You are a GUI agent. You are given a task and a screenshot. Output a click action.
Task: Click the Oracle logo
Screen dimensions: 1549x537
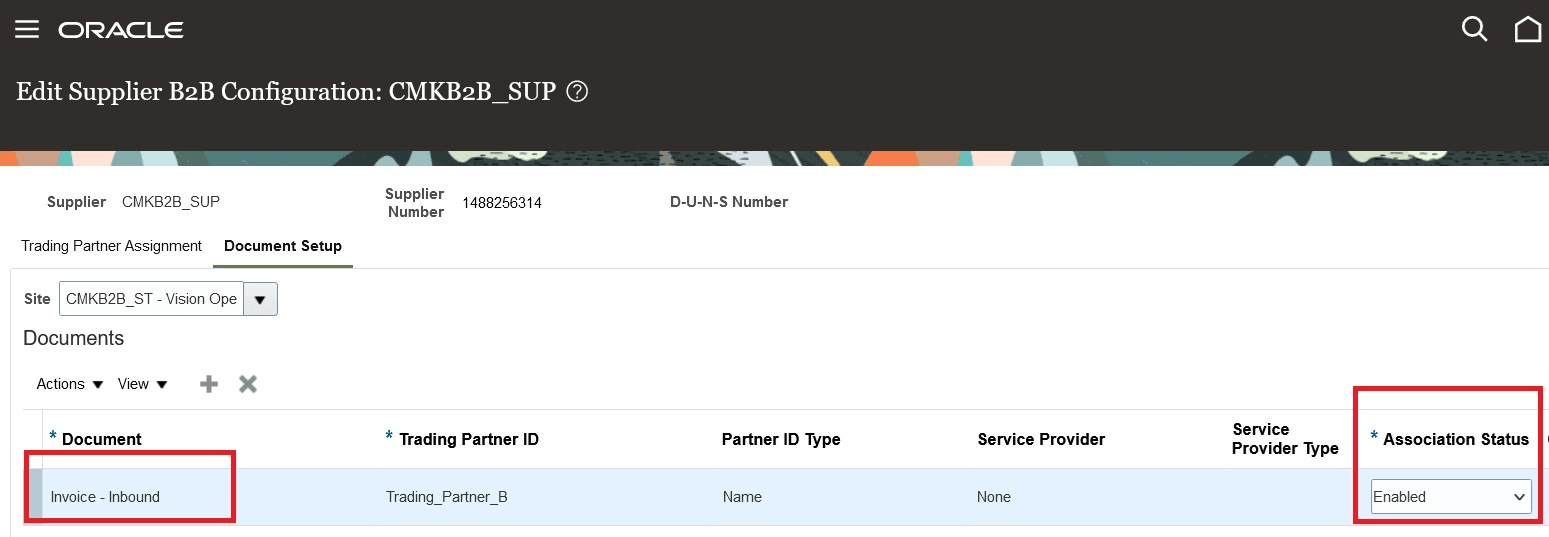[x=121, y=30]
